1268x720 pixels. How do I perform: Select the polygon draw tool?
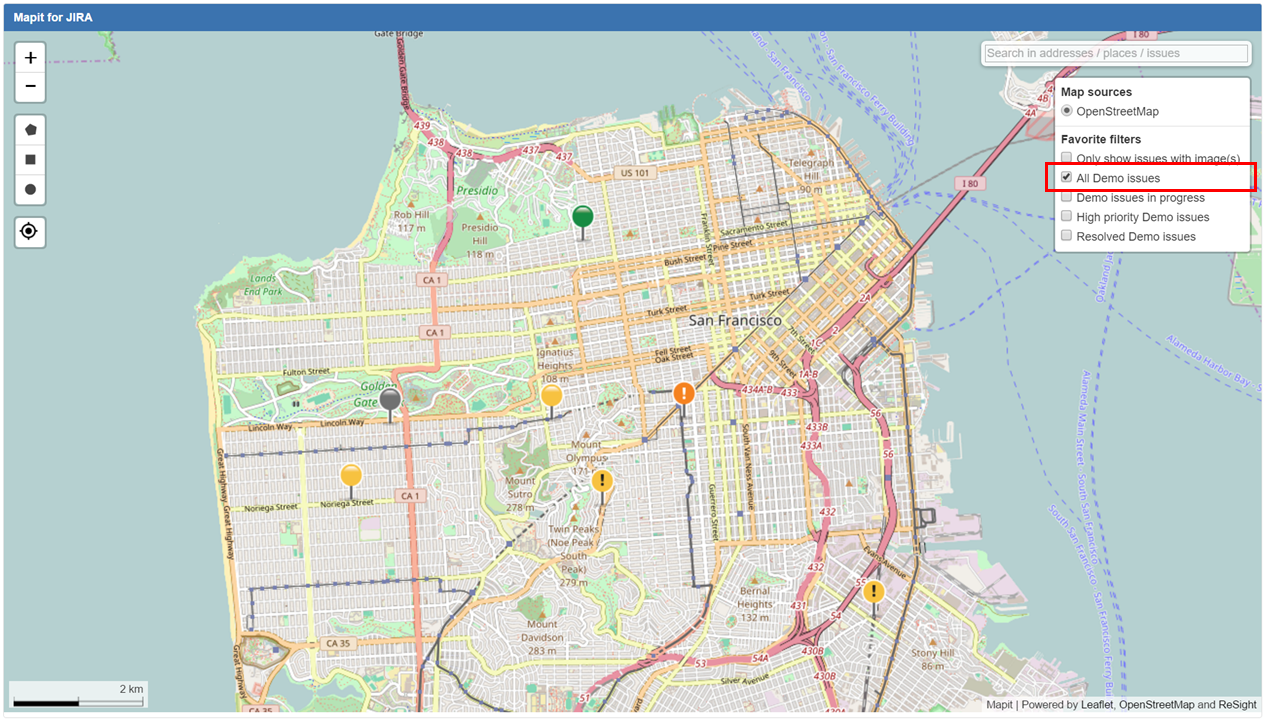(x=30, y=130)
